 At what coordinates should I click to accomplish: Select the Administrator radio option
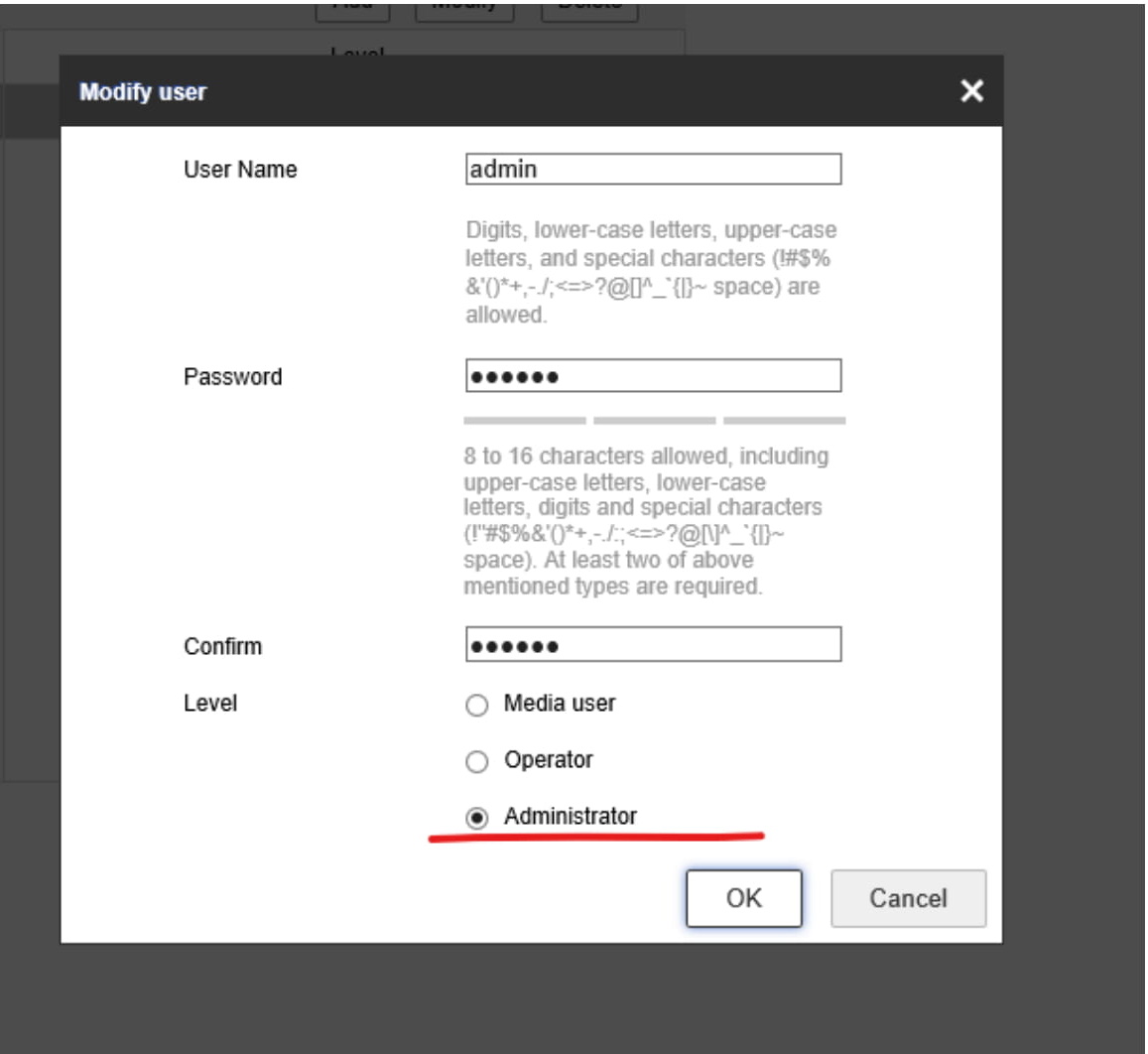tap(477, 818)
